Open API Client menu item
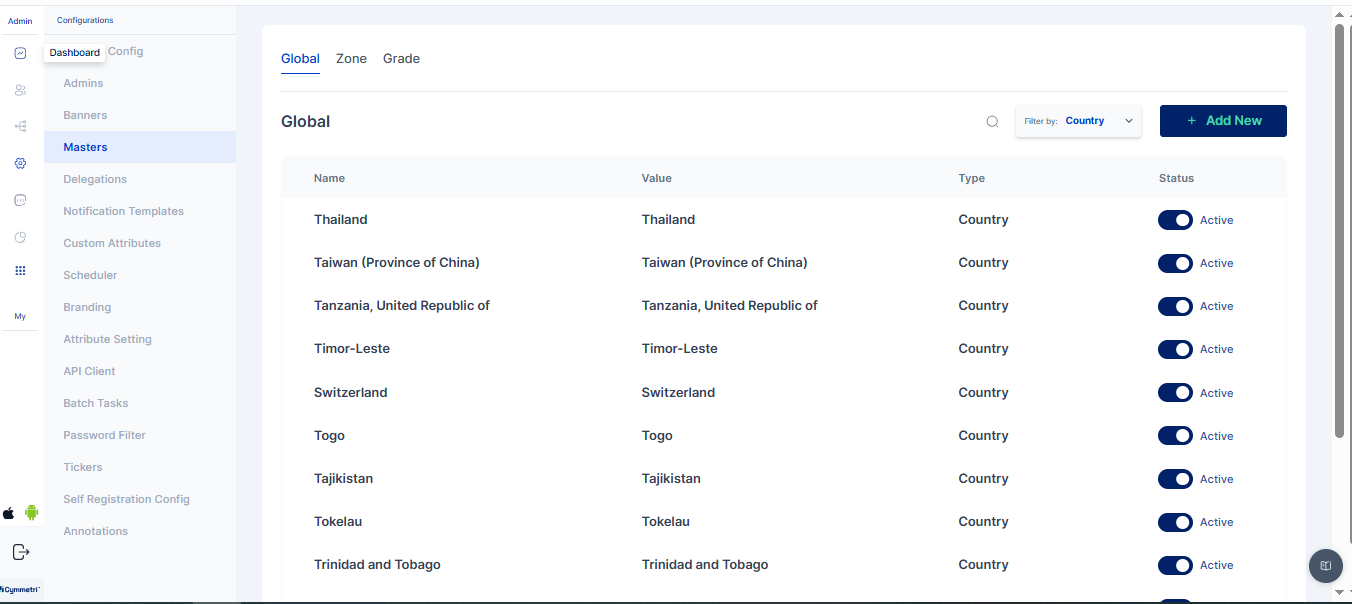The width and height of the screenshot is (1352, 604). 89,371
